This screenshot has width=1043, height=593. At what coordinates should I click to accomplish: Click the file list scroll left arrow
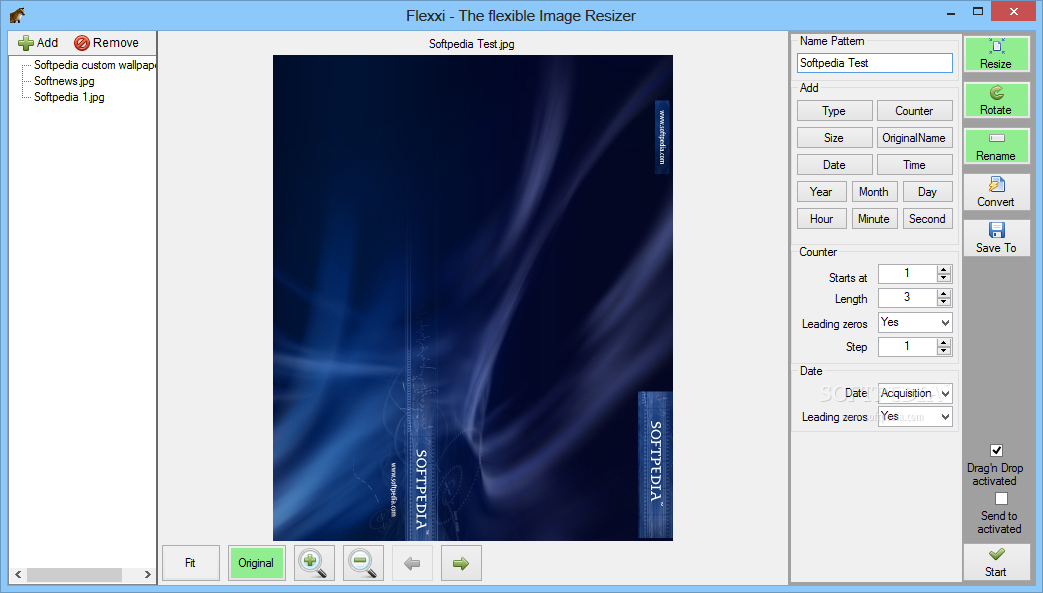[x=18, y=574]
